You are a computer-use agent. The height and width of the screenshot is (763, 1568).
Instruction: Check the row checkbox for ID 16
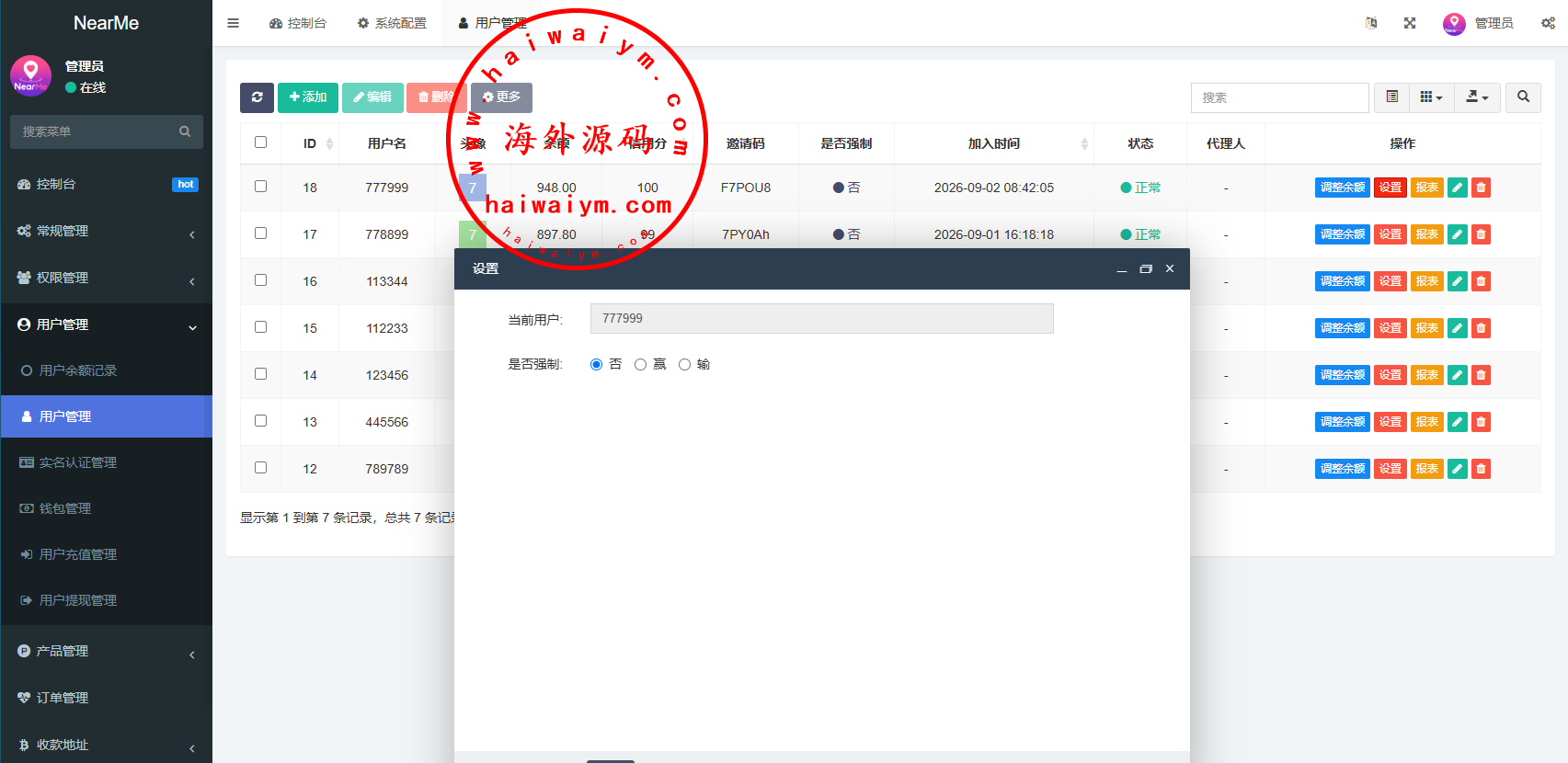coord(260,280)
